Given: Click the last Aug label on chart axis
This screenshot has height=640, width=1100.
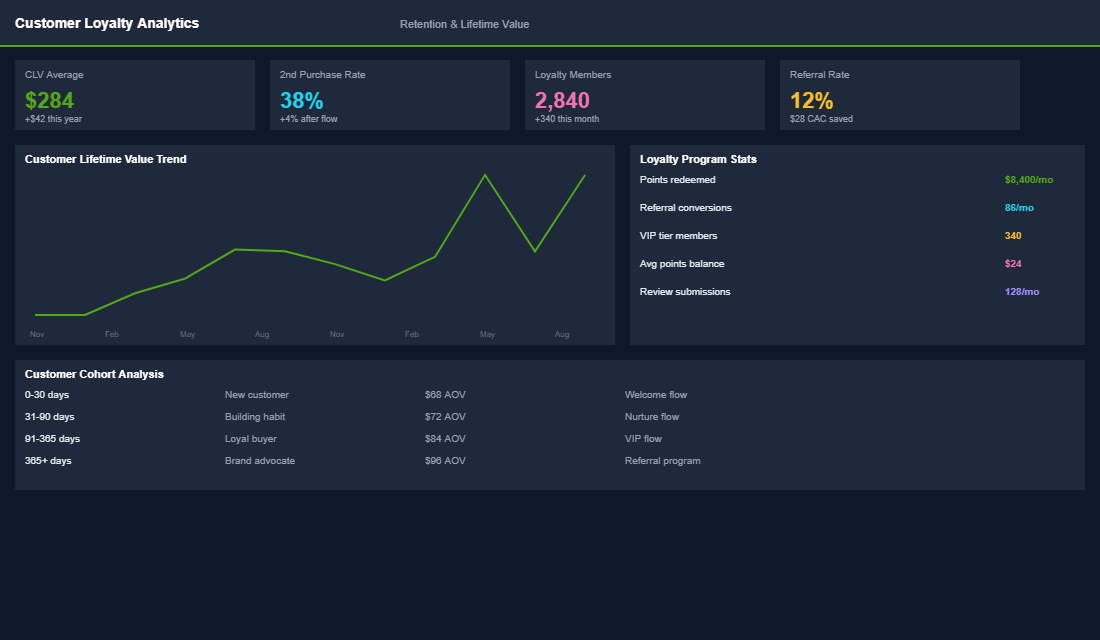Looking at the screenshot, I should click(x=562, y=334).
